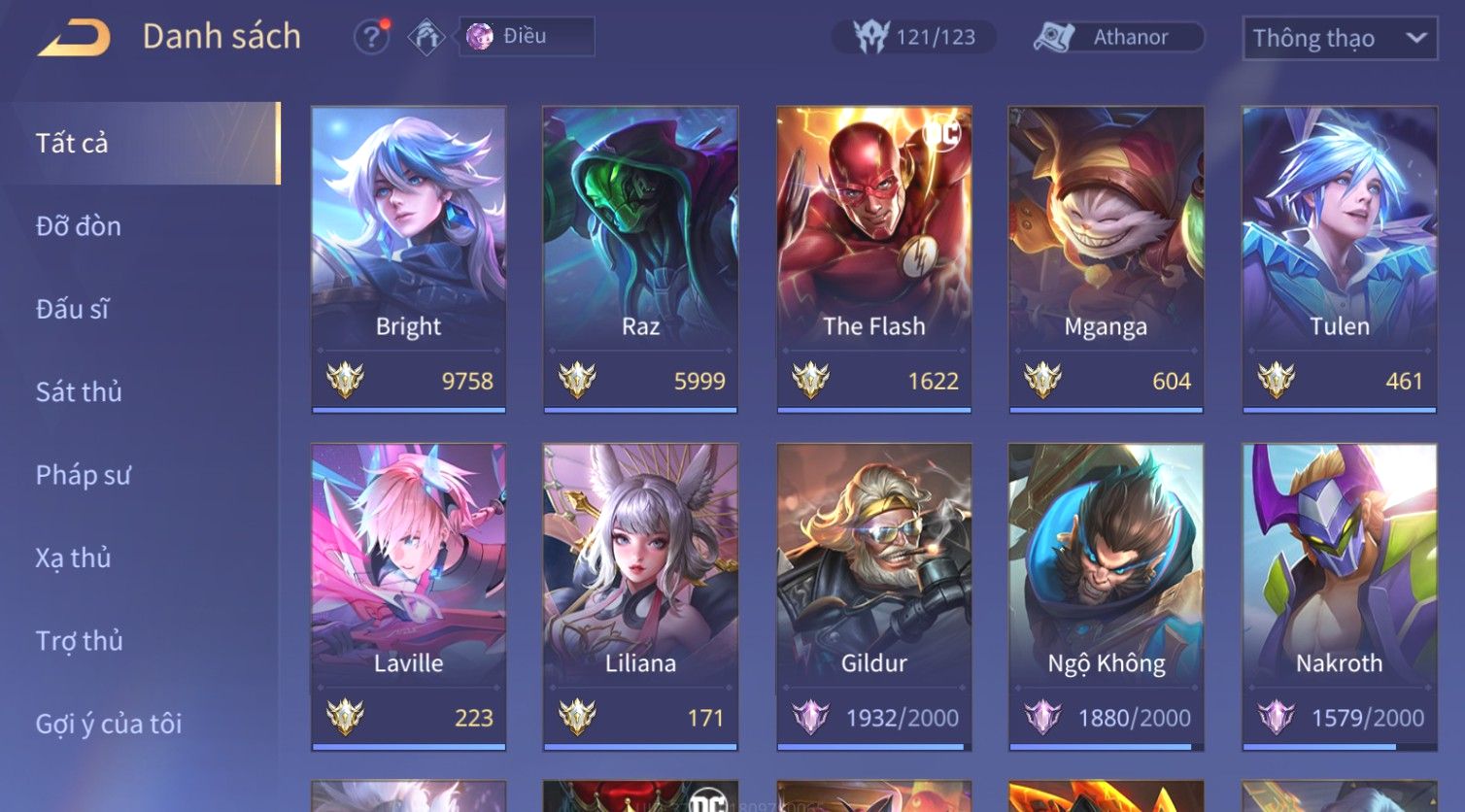Go back using the golden return arrow
The image size is (1465, 812).
tap(74, 38)
